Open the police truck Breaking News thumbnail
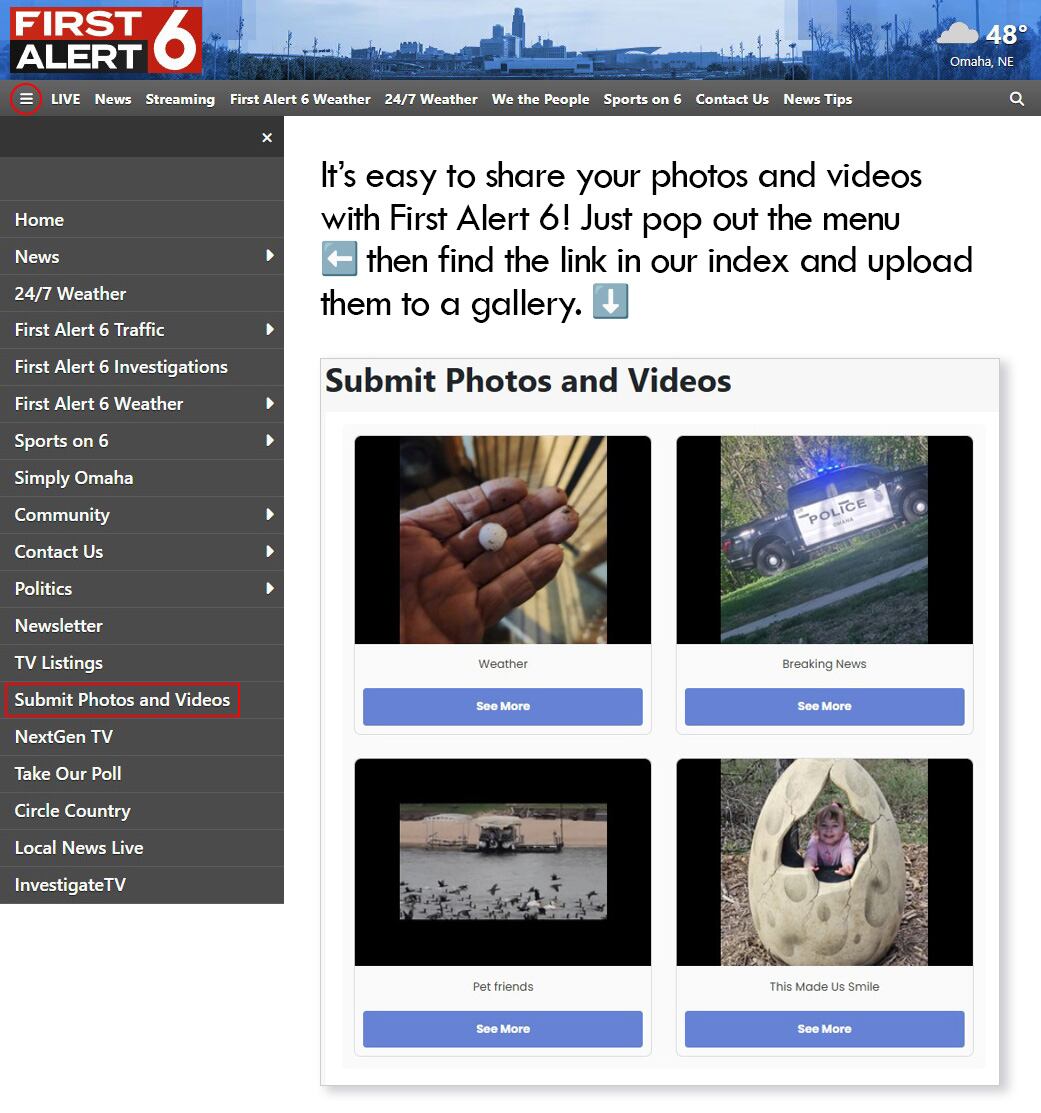The width and height of the screenshot is (1041, 1113). click(824, 540)
